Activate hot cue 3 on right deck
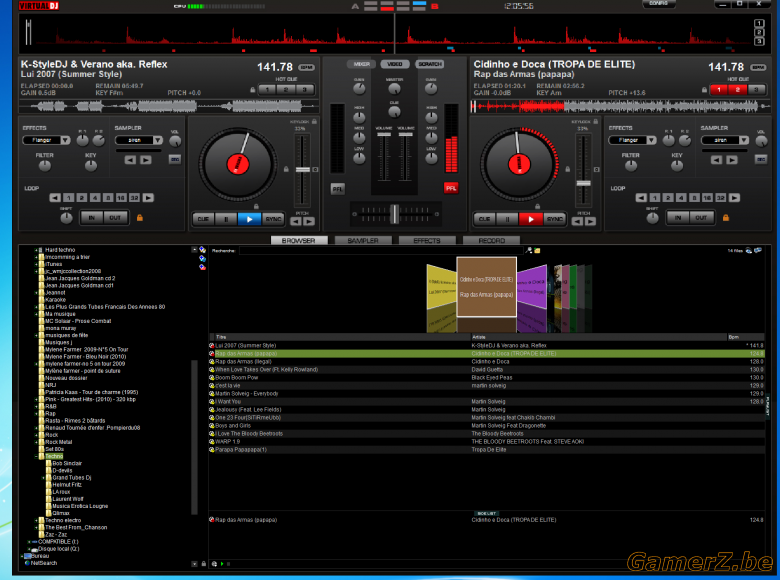This screenshot has height=580, width=780. click(x=756, y=90)
